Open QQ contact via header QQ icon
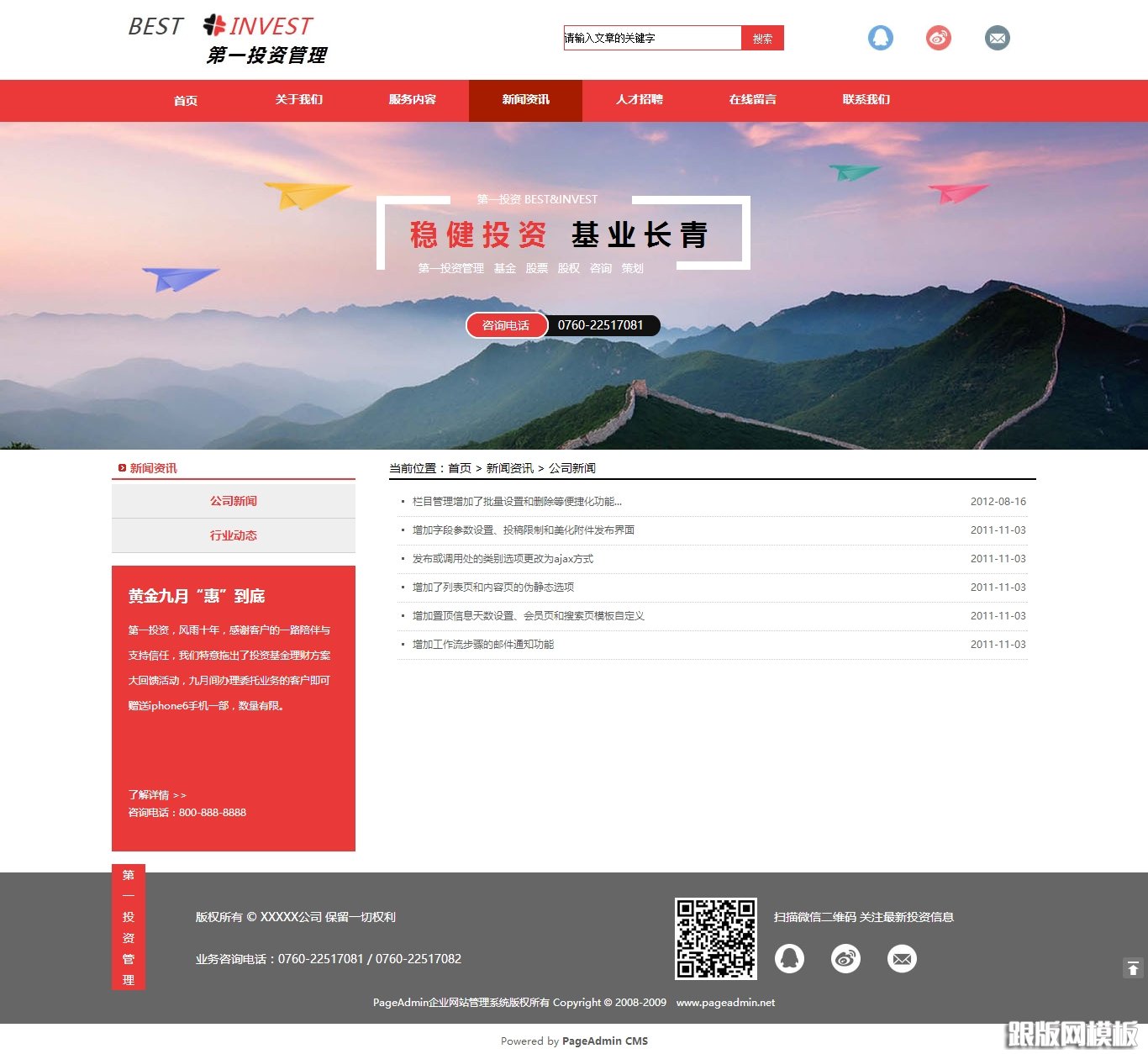 click(x=880, y=38)
